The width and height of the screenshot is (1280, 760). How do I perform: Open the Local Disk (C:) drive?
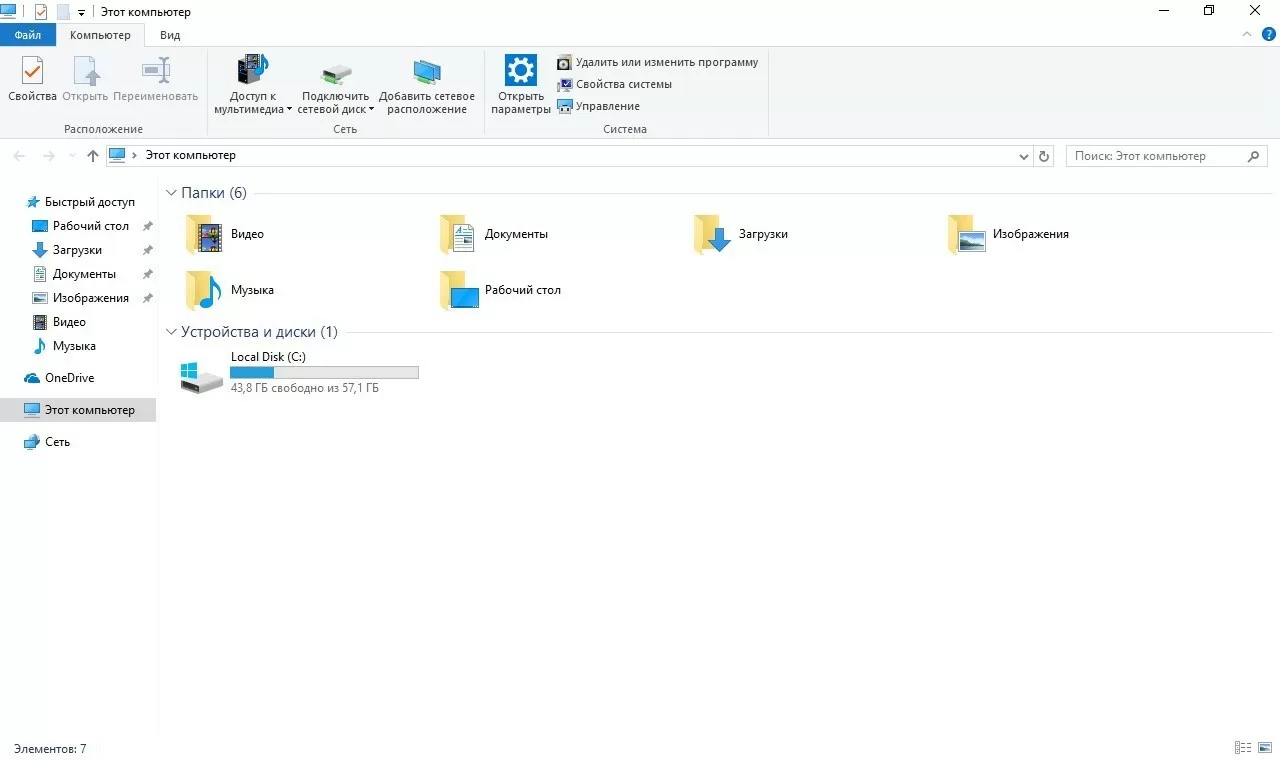(x=202, y=373)
